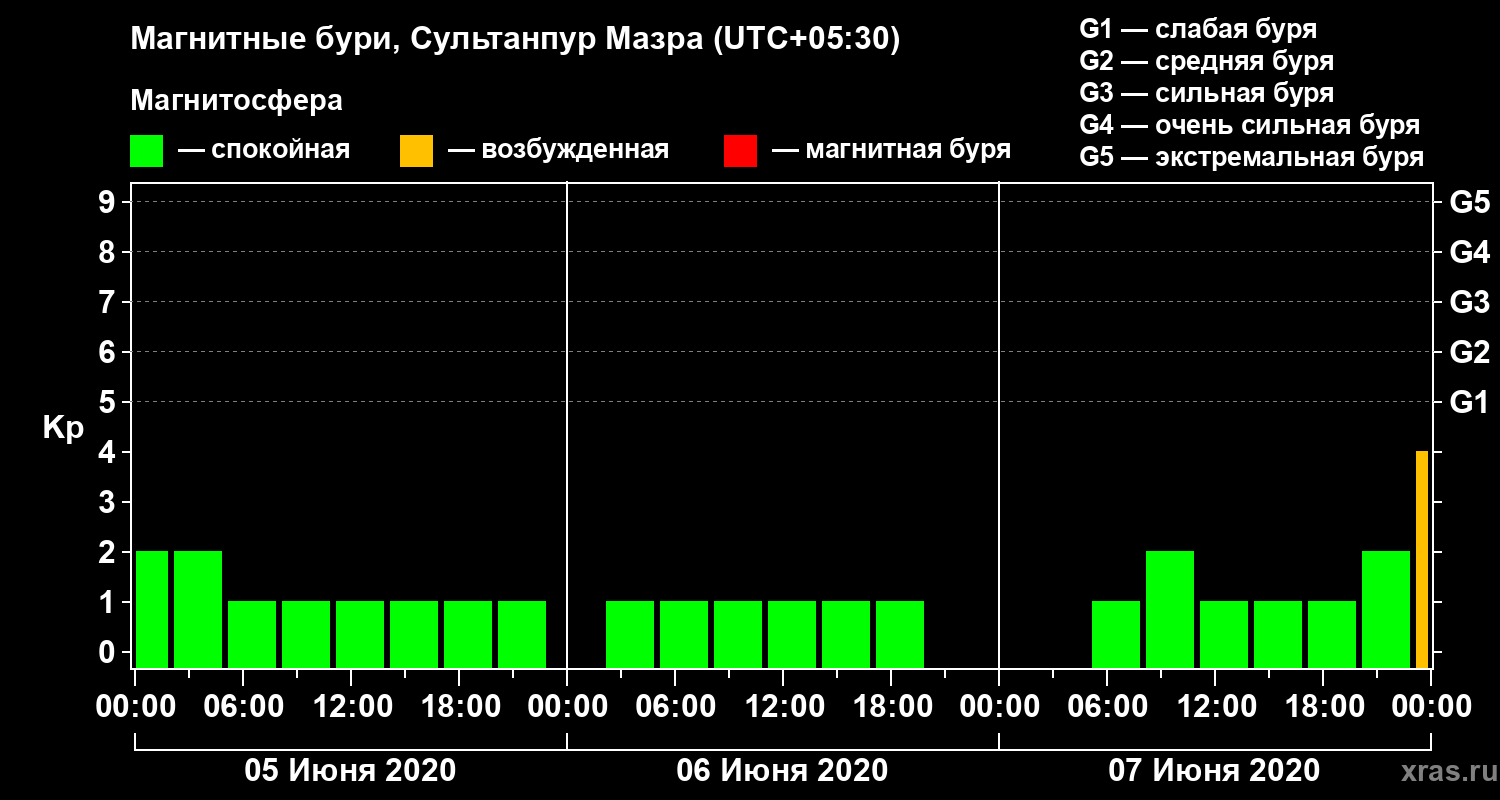Select the orange Kp 4 bar
The width and height of the screenshot is (1500, 800).
(1422, 560)
